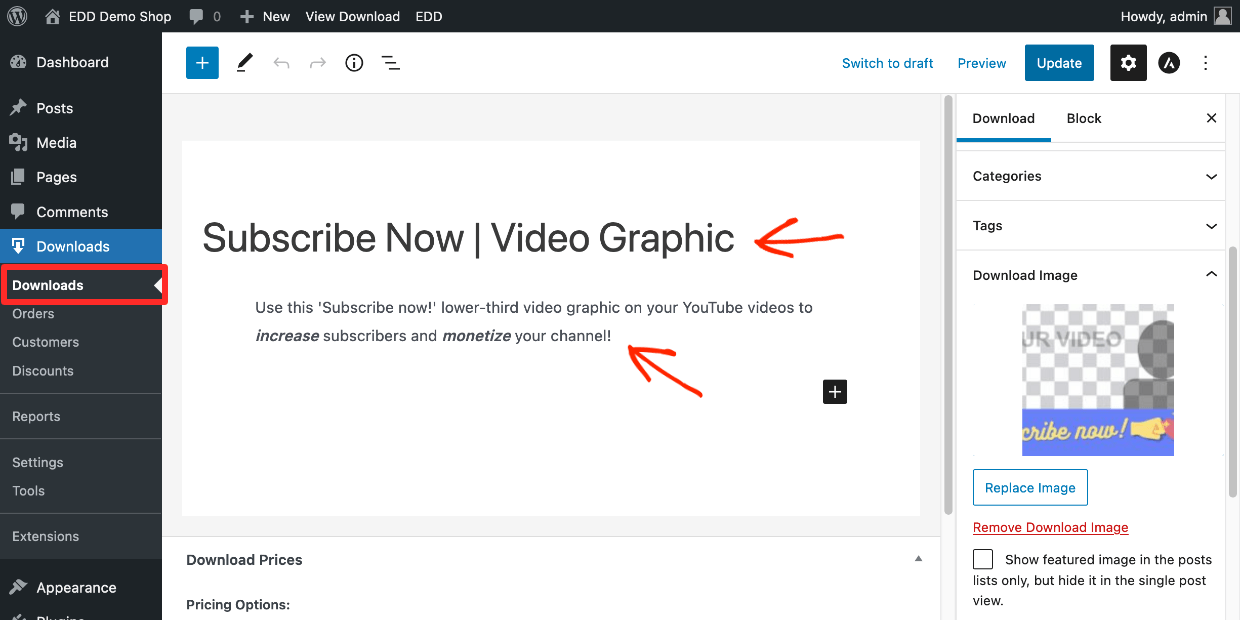Open the document overview list view icon
1240x620 pixels.
[390, 62]
